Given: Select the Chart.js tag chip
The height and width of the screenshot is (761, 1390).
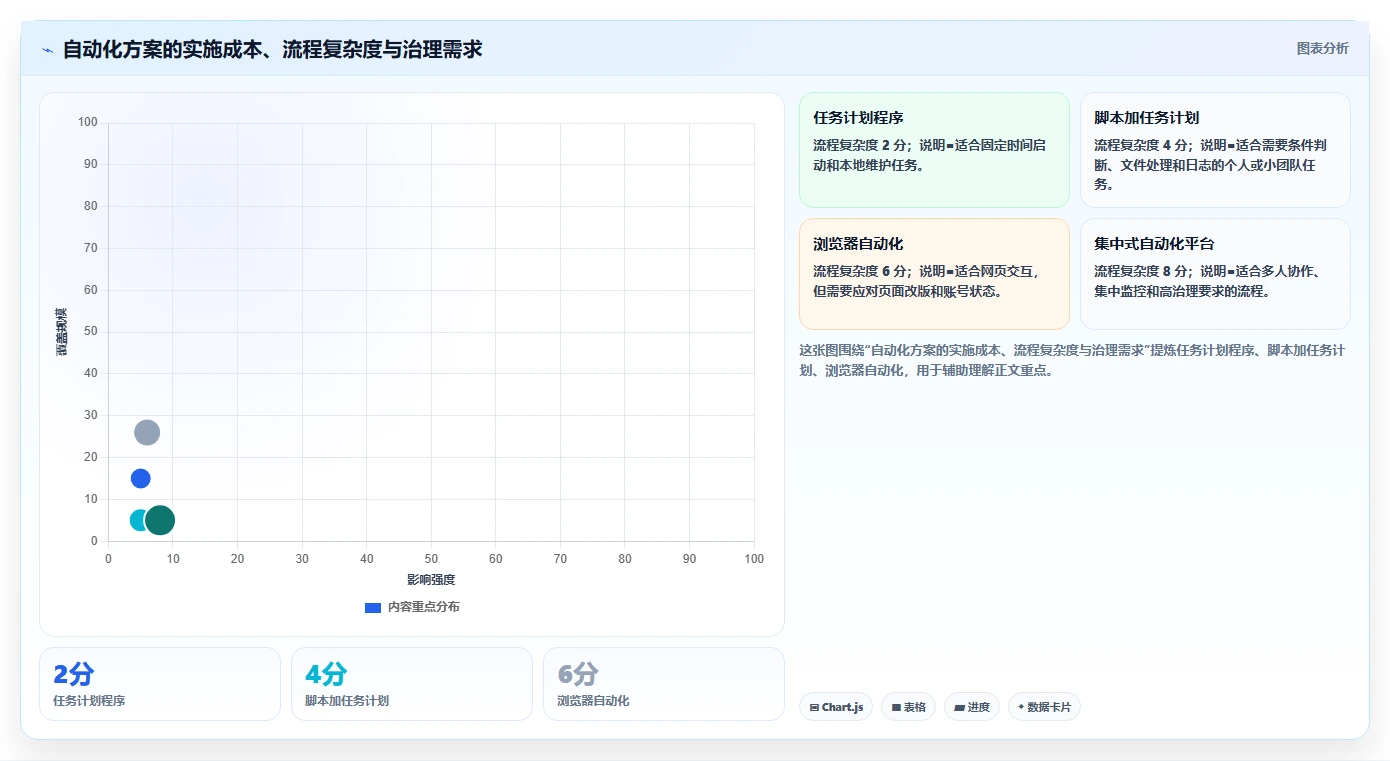Looking at the screenshot, I should pos(836,707).
